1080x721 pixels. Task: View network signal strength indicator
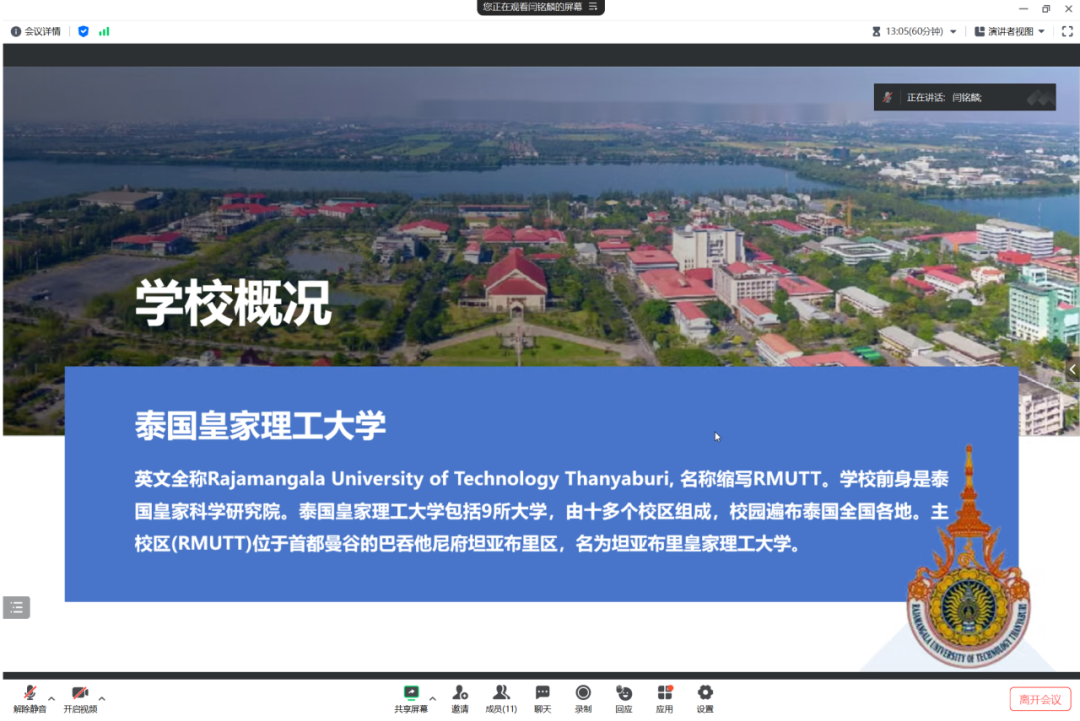[x=104, y=31]
